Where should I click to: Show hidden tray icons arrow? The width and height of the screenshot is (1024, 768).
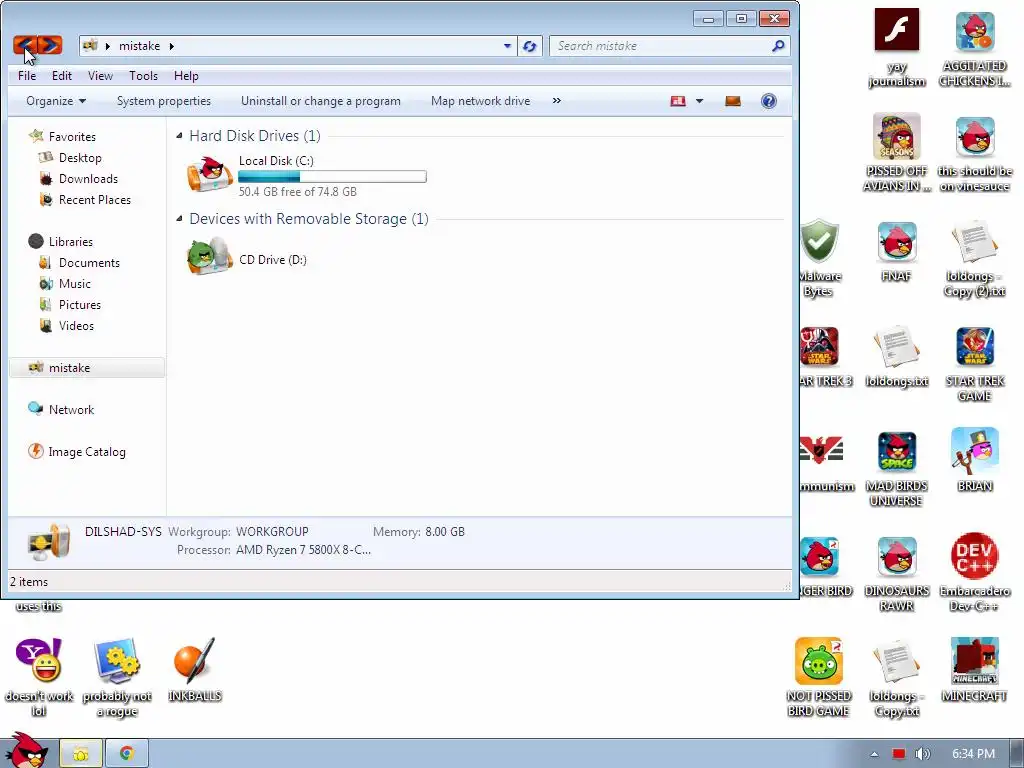[x=874, y=754]
